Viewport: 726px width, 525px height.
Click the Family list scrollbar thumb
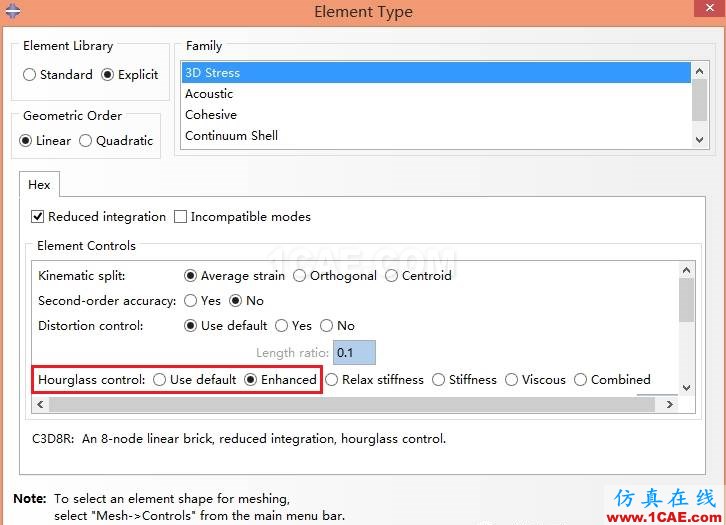[x=700, y=100]
